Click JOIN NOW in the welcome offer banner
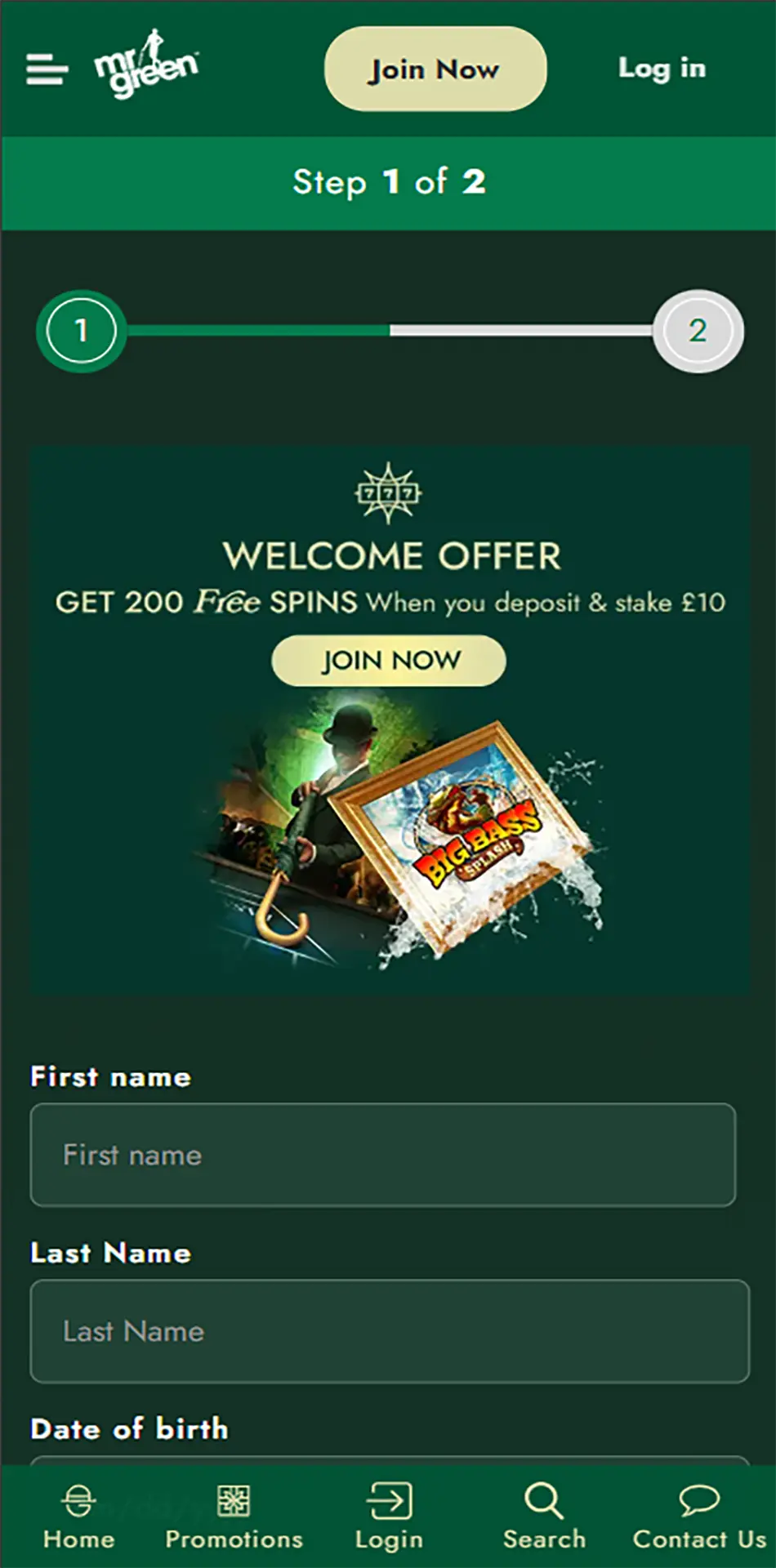Screen dimensions: 776x1568 click(389, 660)
